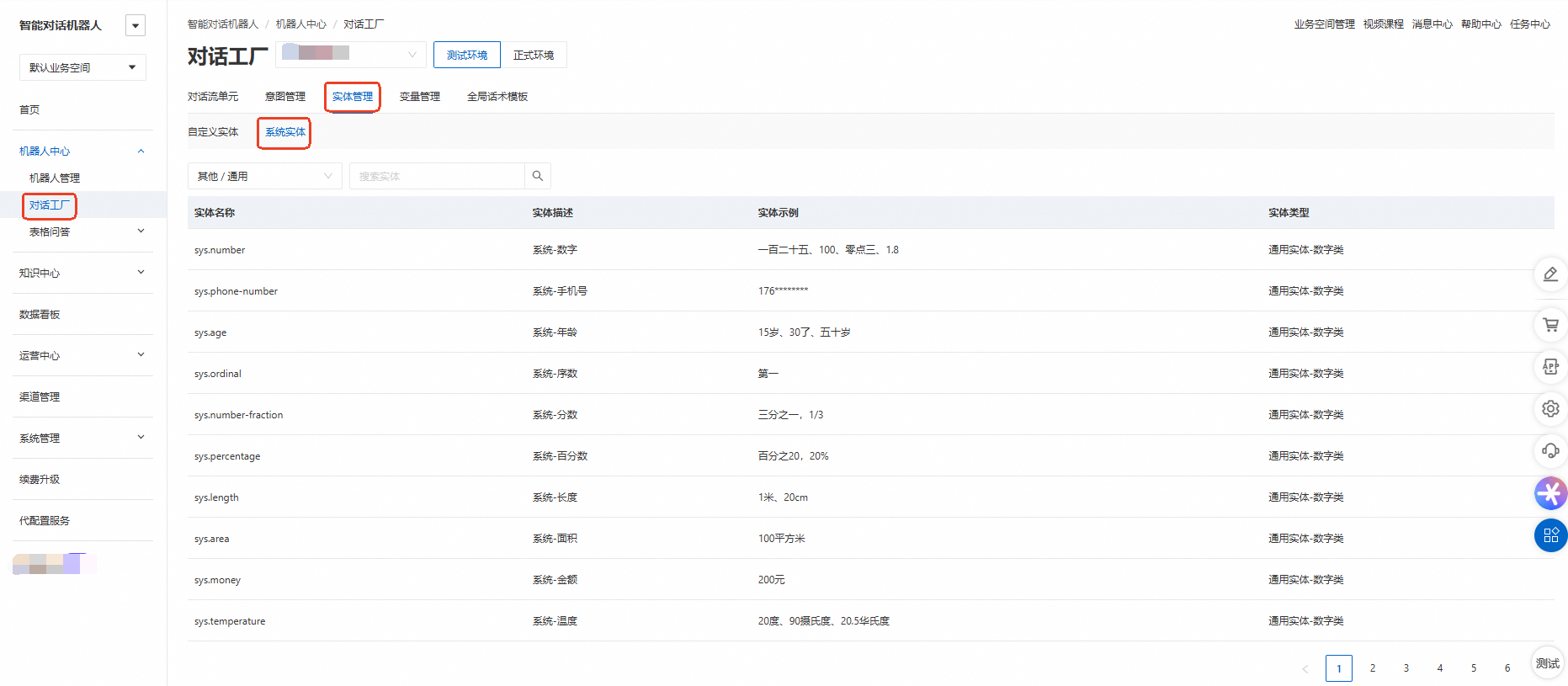Go to pagination page 3

point(1406,668)
